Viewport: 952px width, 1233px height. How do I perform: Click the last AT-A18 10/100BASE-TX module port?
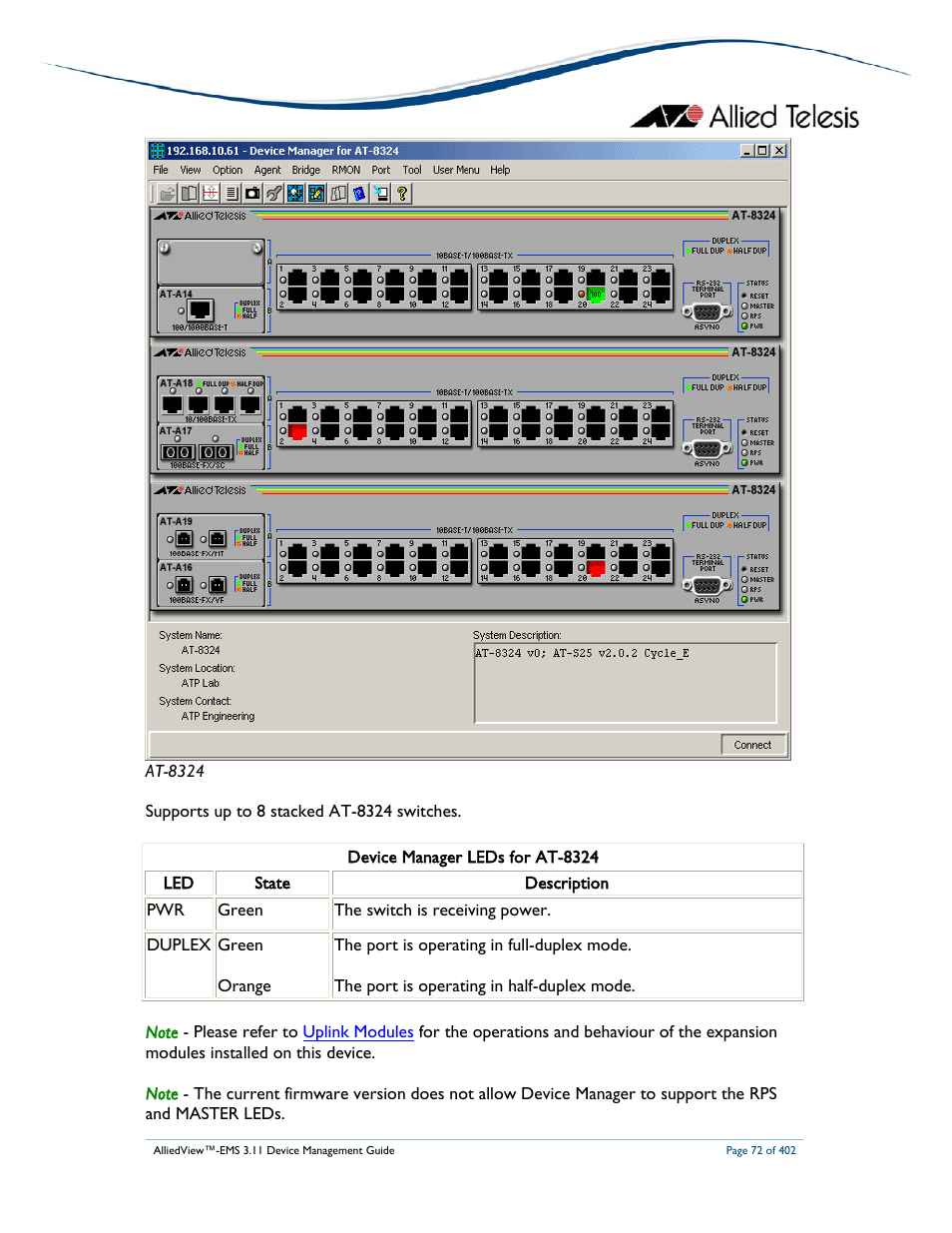click(x=250, y=404)
